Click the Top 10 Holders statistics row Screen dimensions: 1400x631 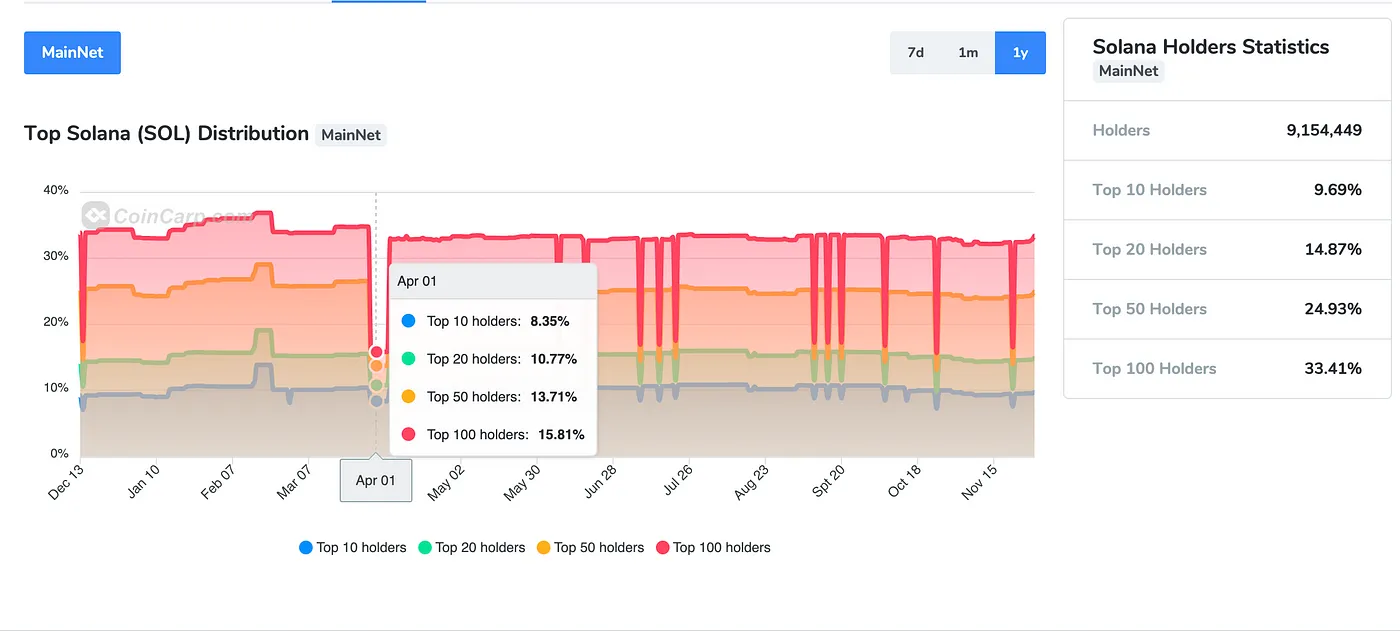1227,190
